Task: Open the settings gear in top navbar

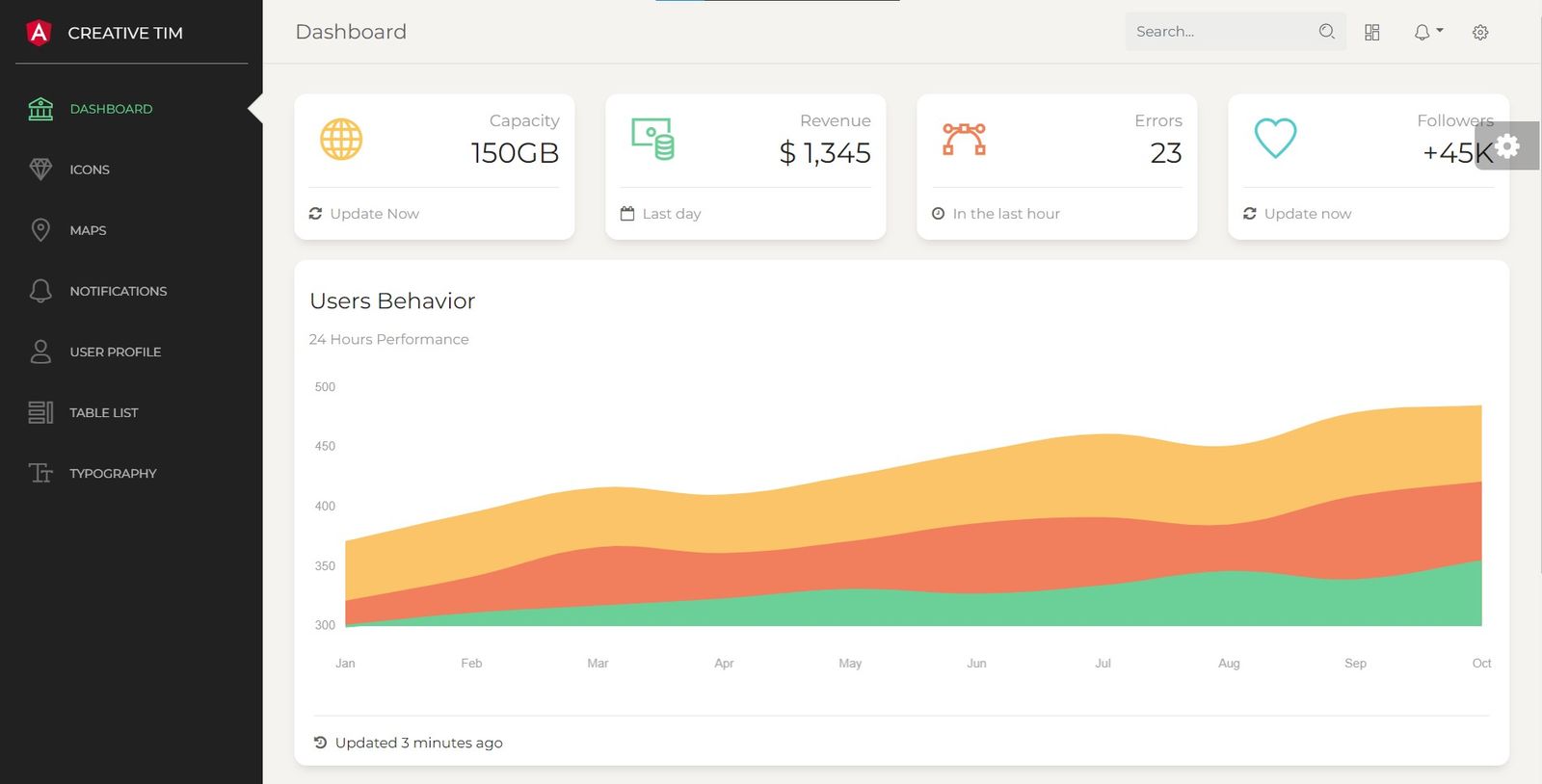Action: tap(1480, 33)
